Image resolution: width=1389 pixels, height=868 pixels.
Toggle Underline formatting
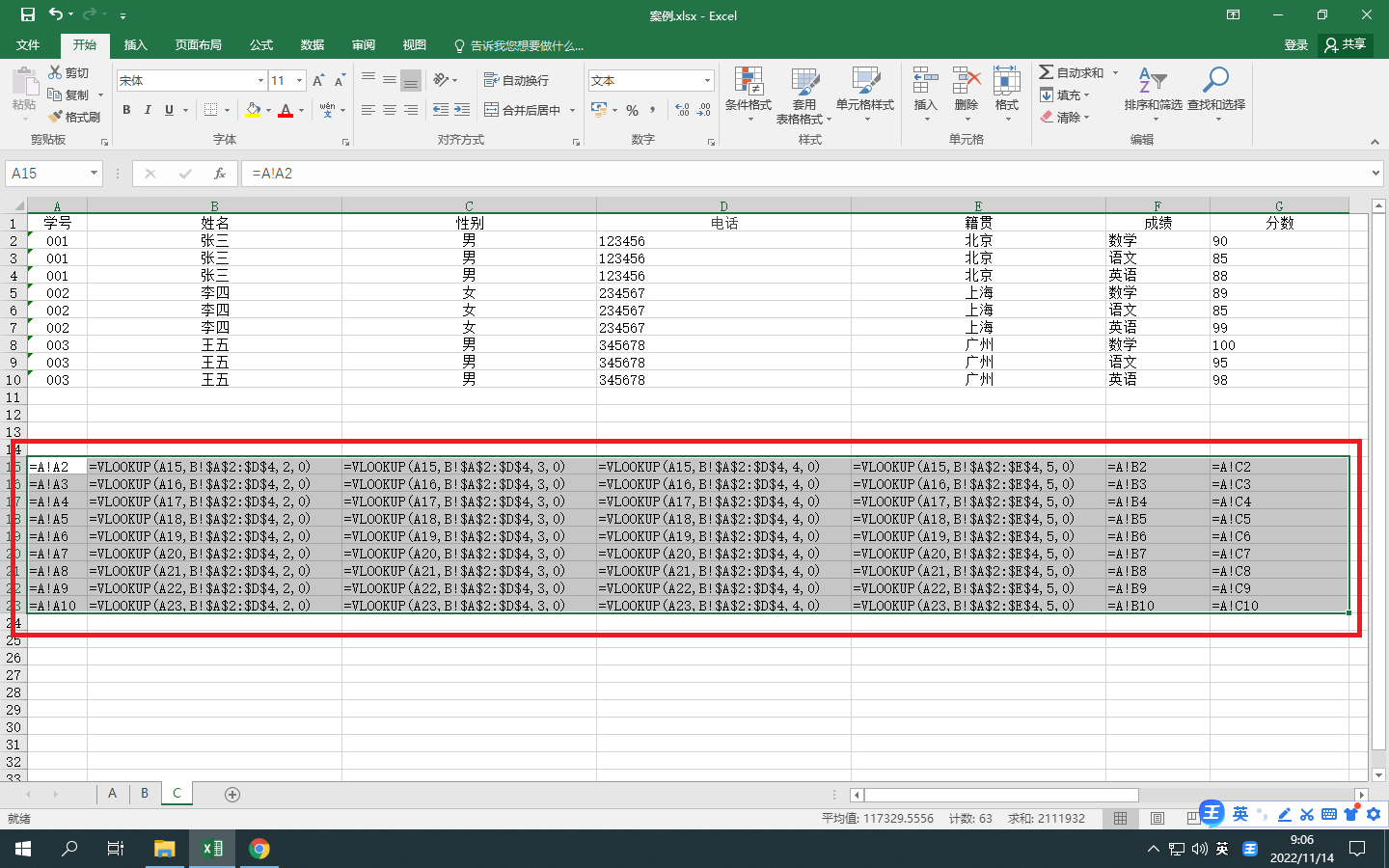(169, 110)
